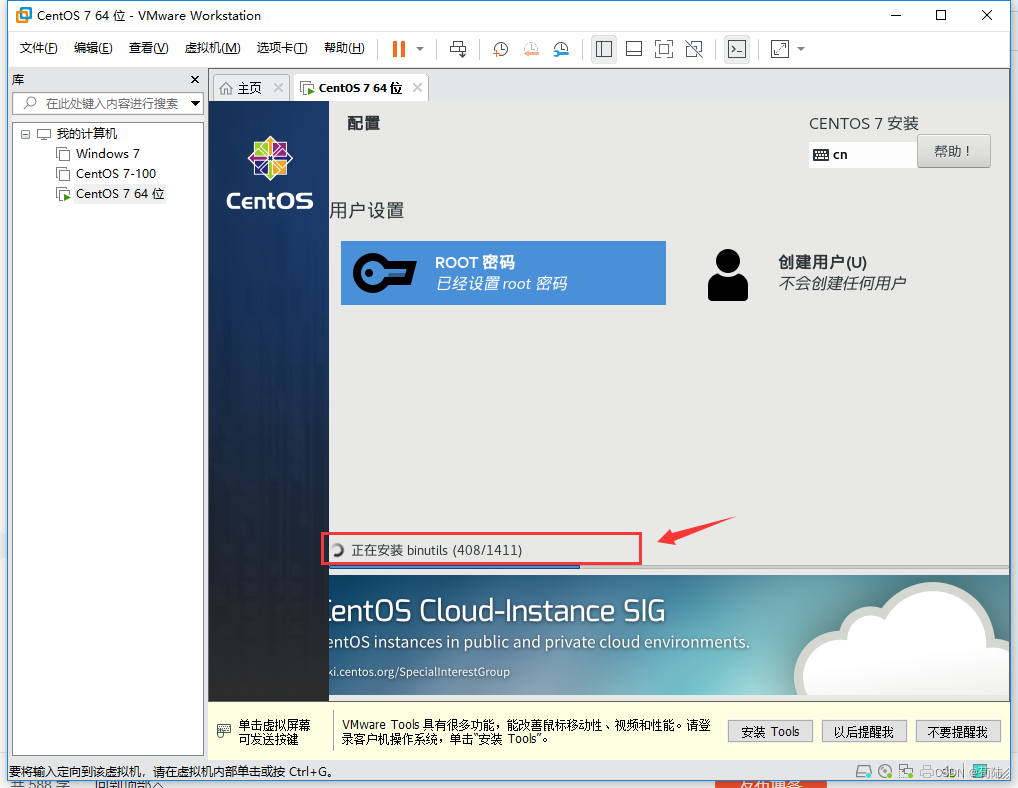Viewport: 1018px width, 788px height.
Task: Enter full screen mode icon
Action: click(x=663, y=49)
